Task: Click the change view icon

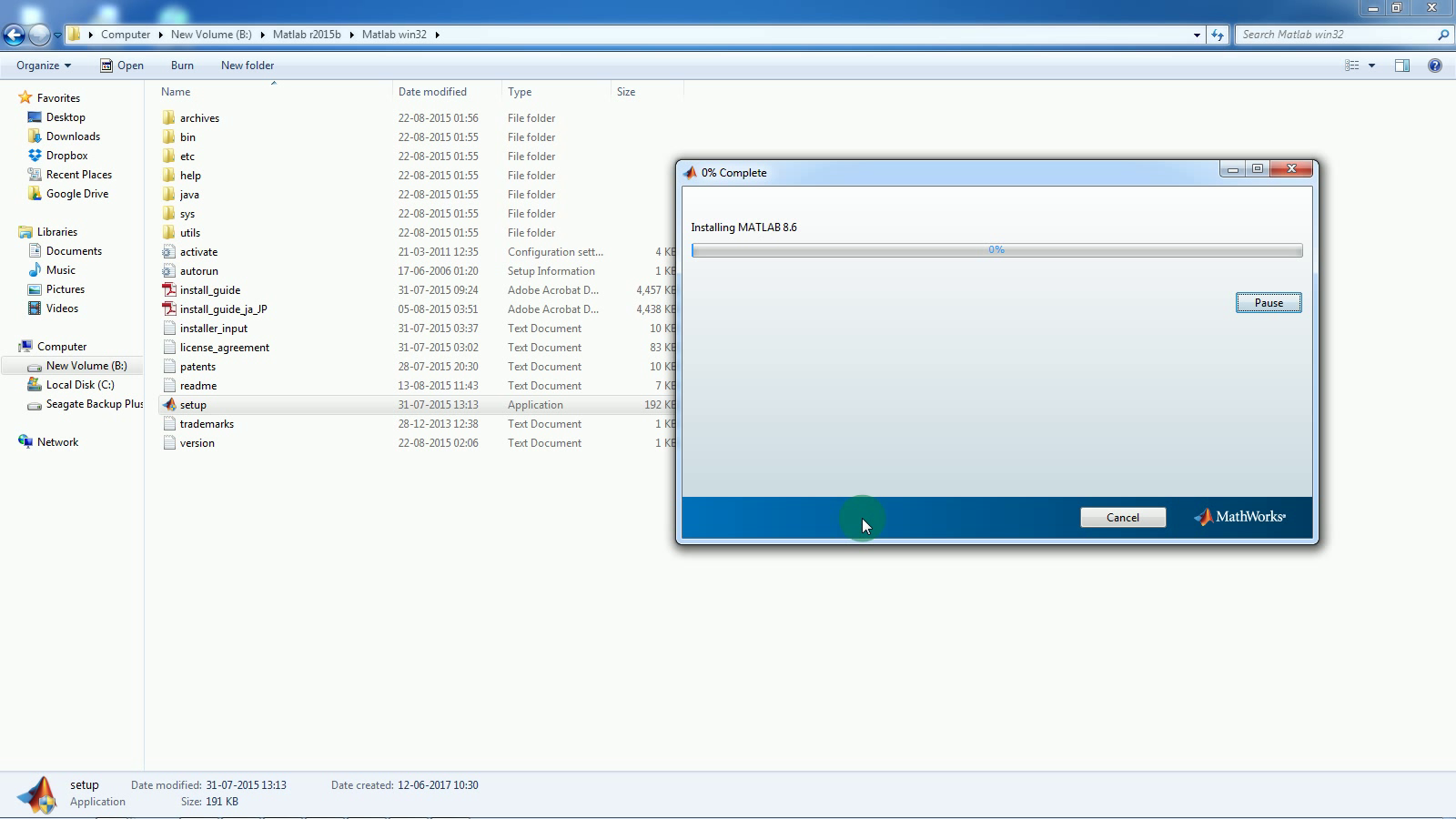Action: [1352, 66]
